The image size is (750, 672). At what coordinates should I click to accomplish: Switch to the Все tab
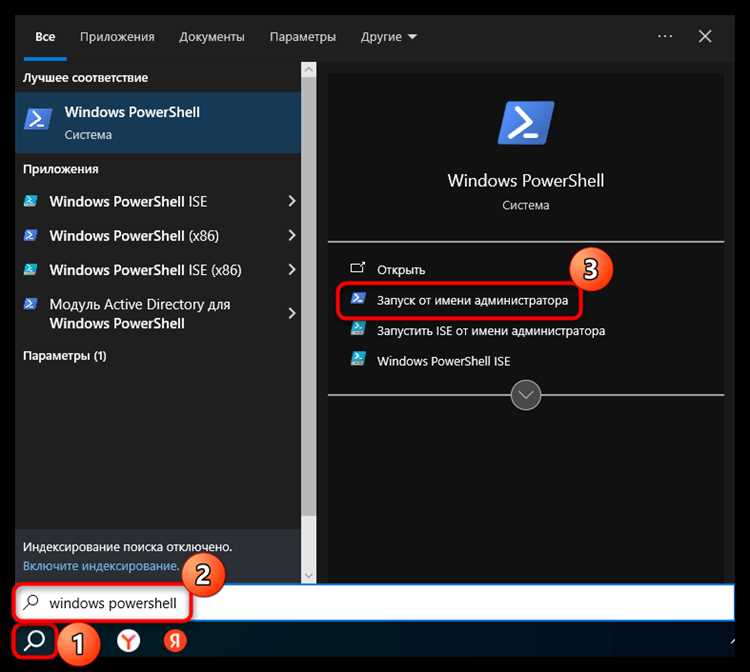[45, 37]
